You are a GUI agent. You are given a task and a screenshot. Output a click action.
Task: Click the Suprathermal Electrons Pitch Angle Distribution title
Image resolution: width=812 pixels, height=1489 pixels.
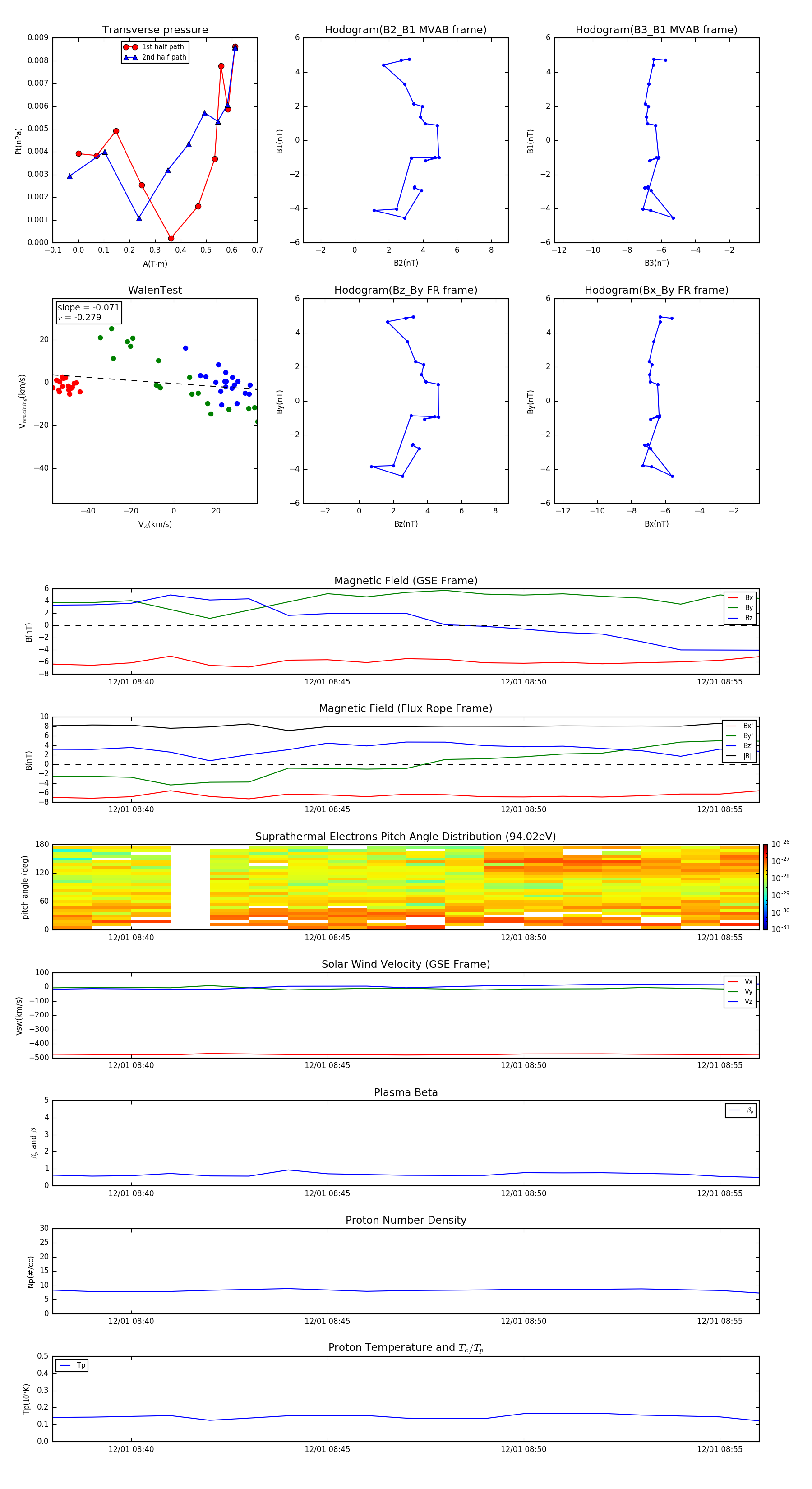click(406, 837)
